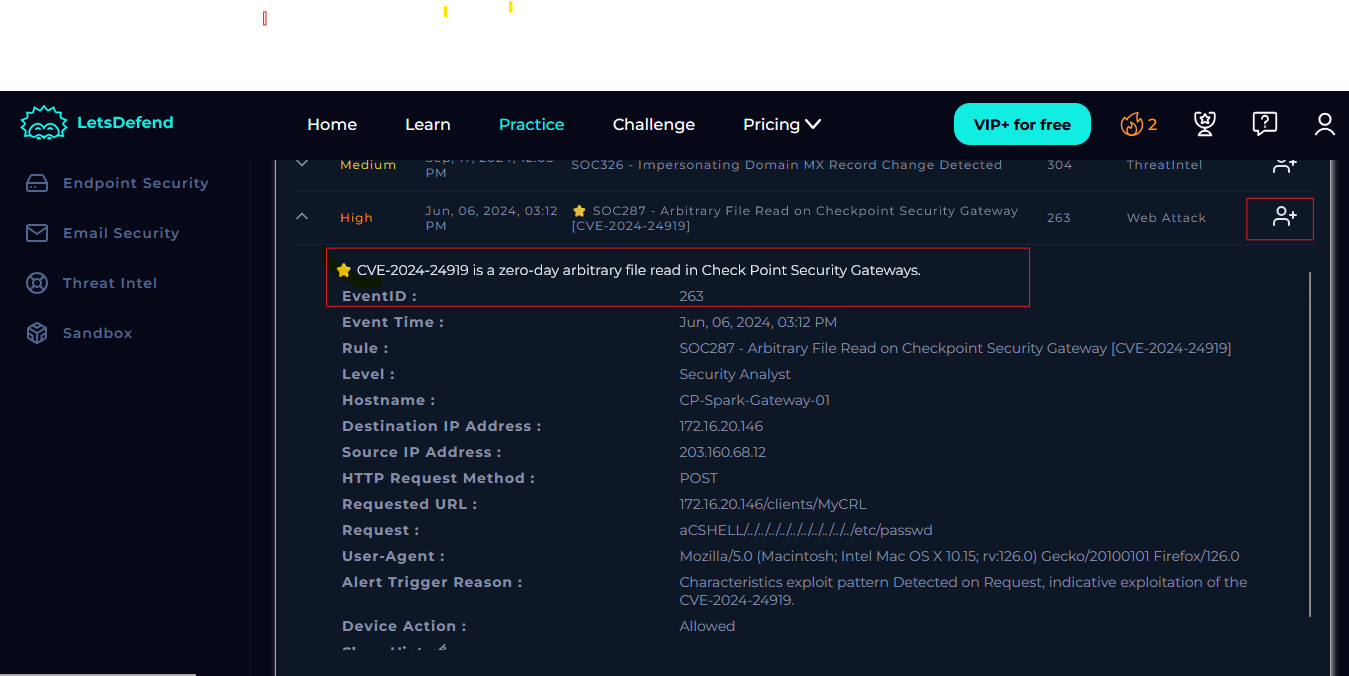Viewport: 1349px width, 676px height.
Task: Go to the Home tab
Action: [332, 124]
